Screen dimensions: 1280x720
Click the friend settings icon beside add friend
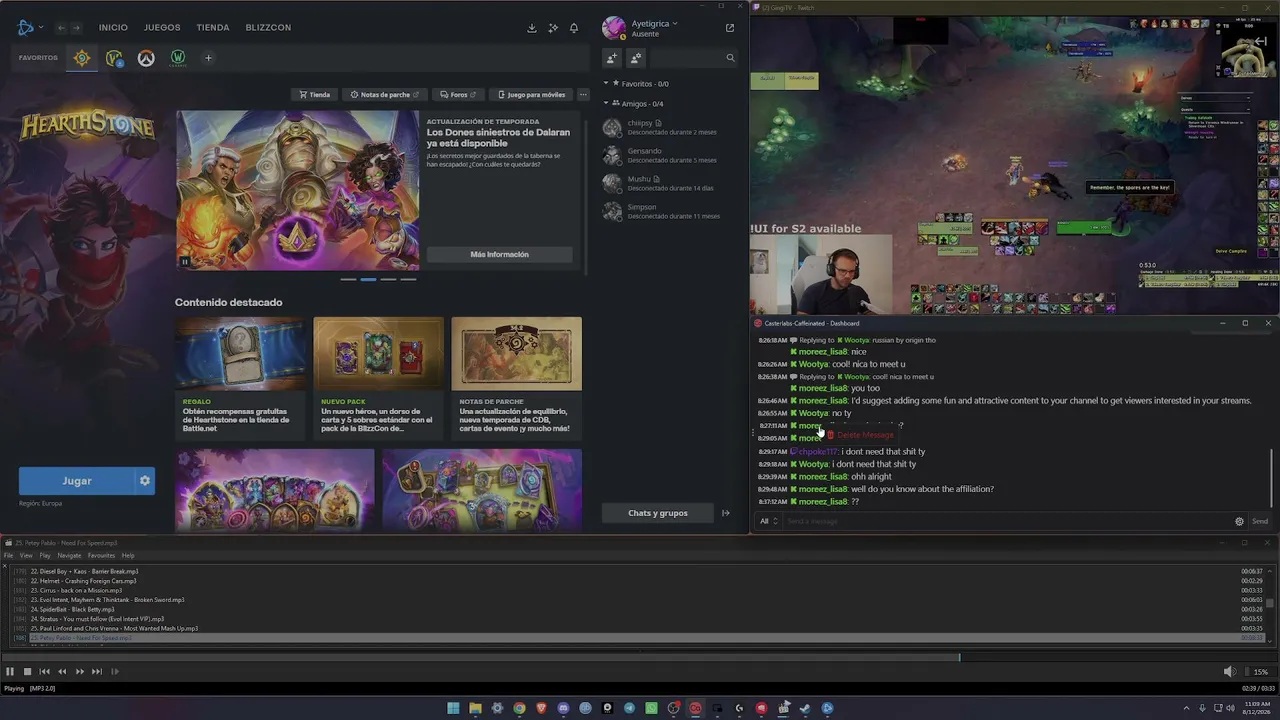(x=636, y=58)
